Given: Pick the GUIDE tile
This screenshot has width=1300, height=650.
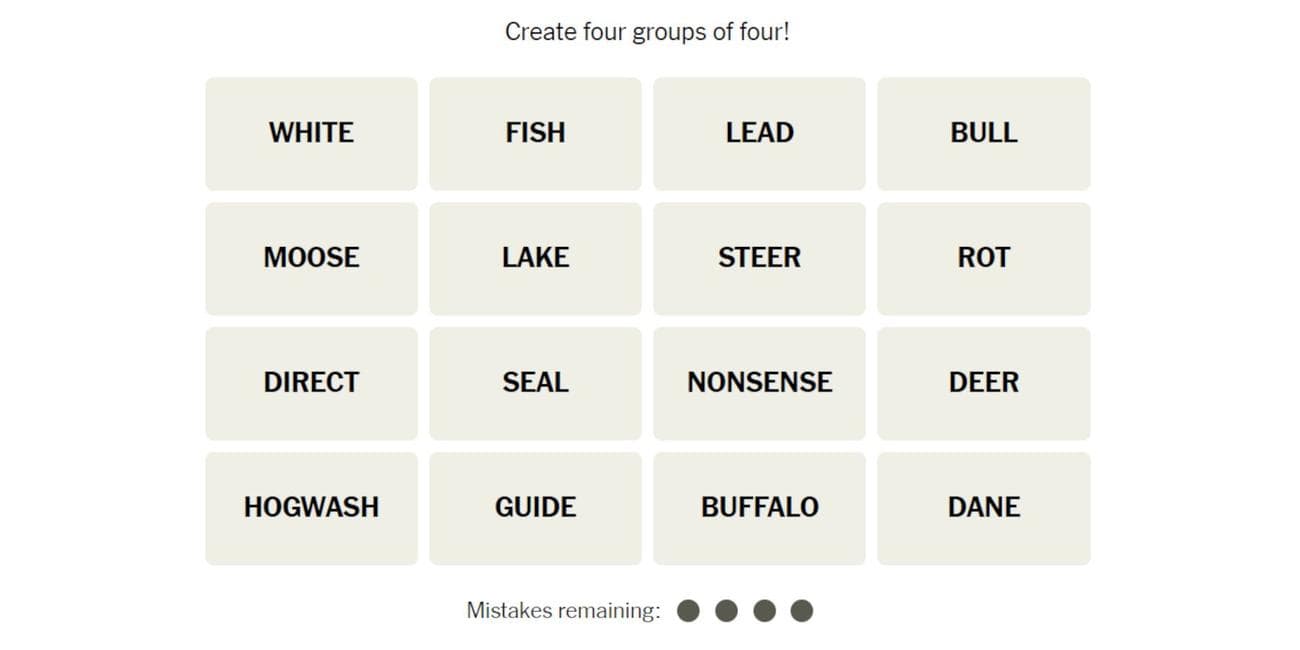Looking at the screenshot, I should tap(535, 508).
